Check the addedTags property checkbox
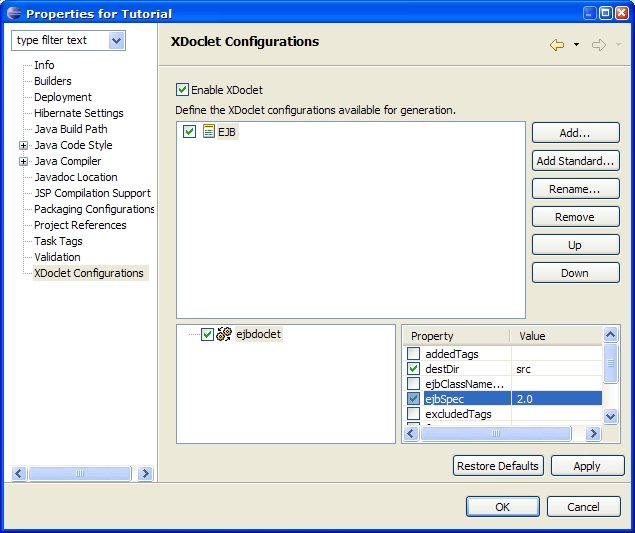Screen dimensions: 635x533 coord(413,353)
